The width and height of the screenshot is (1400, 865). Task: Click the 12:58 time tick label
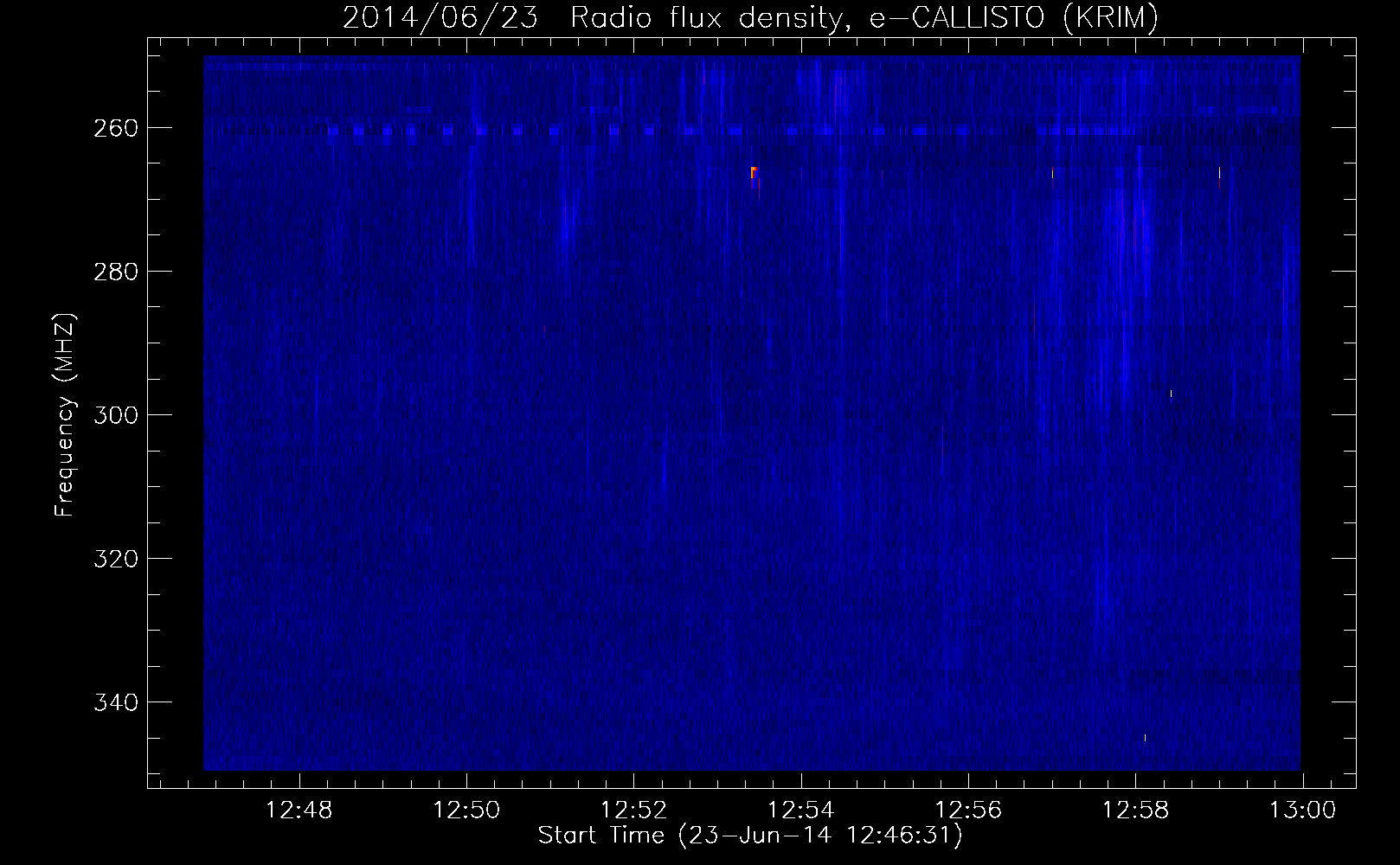[x=1135, y=811]
